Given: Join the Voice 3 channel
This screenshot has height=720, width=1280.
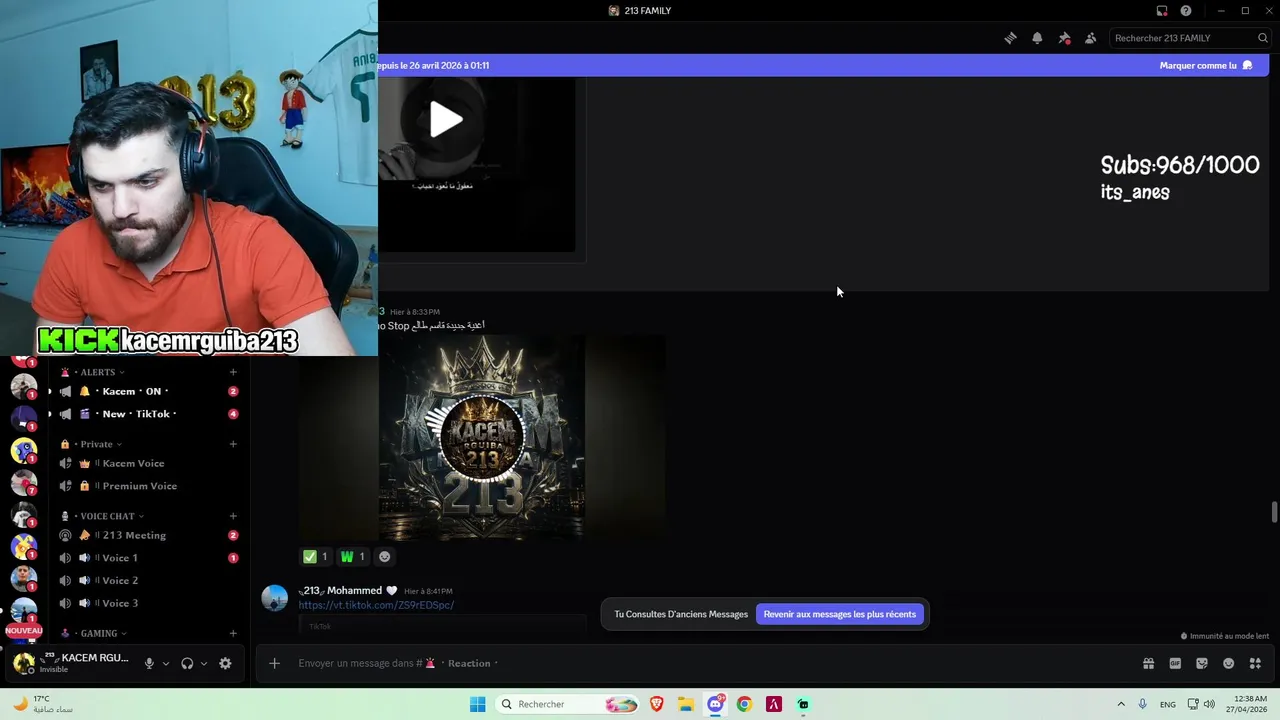Looking at the screenshot, I should pyautogui.click(x=148, y=603).
